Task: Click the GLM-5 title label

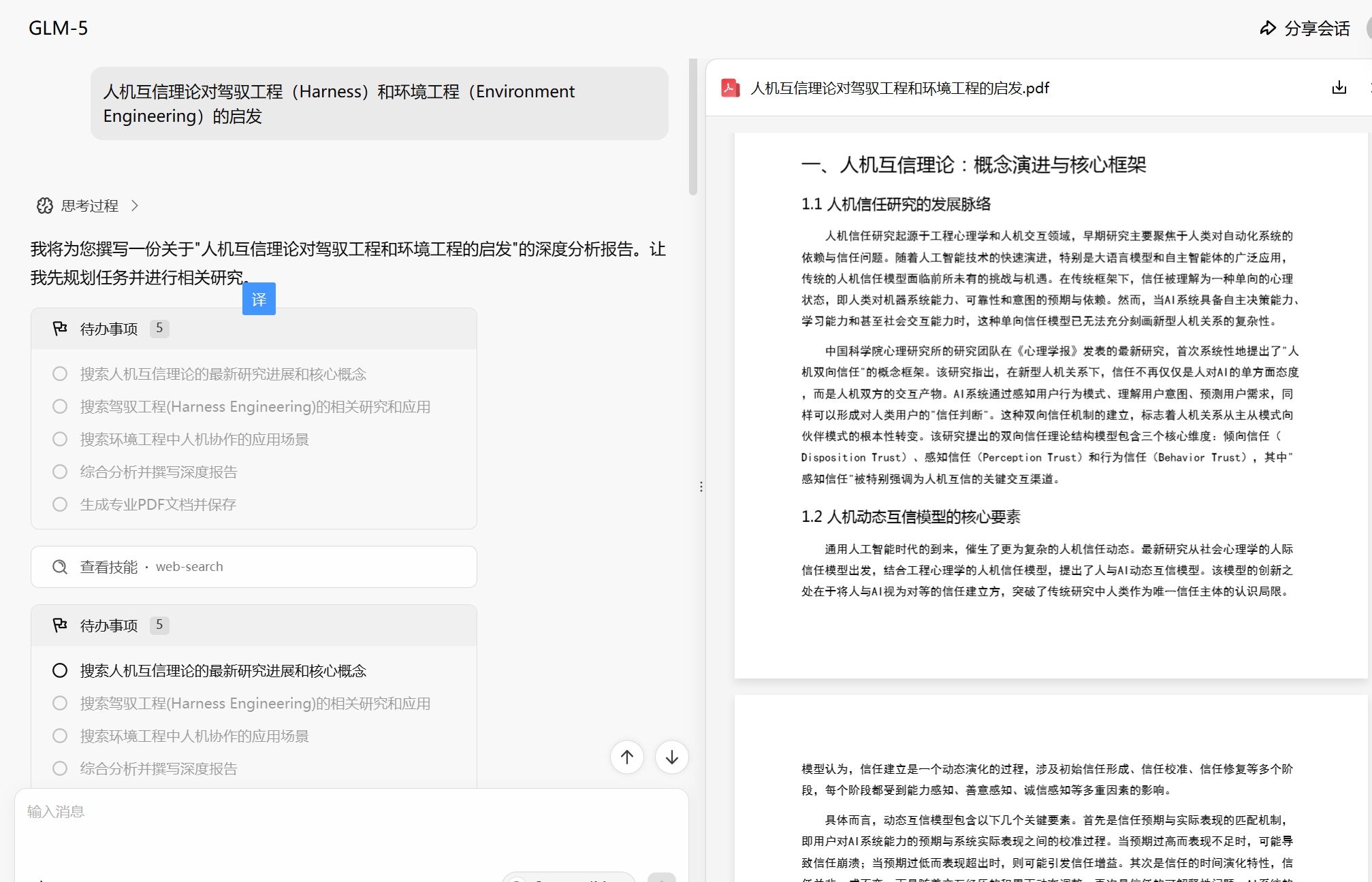Action: click(59, 28)
